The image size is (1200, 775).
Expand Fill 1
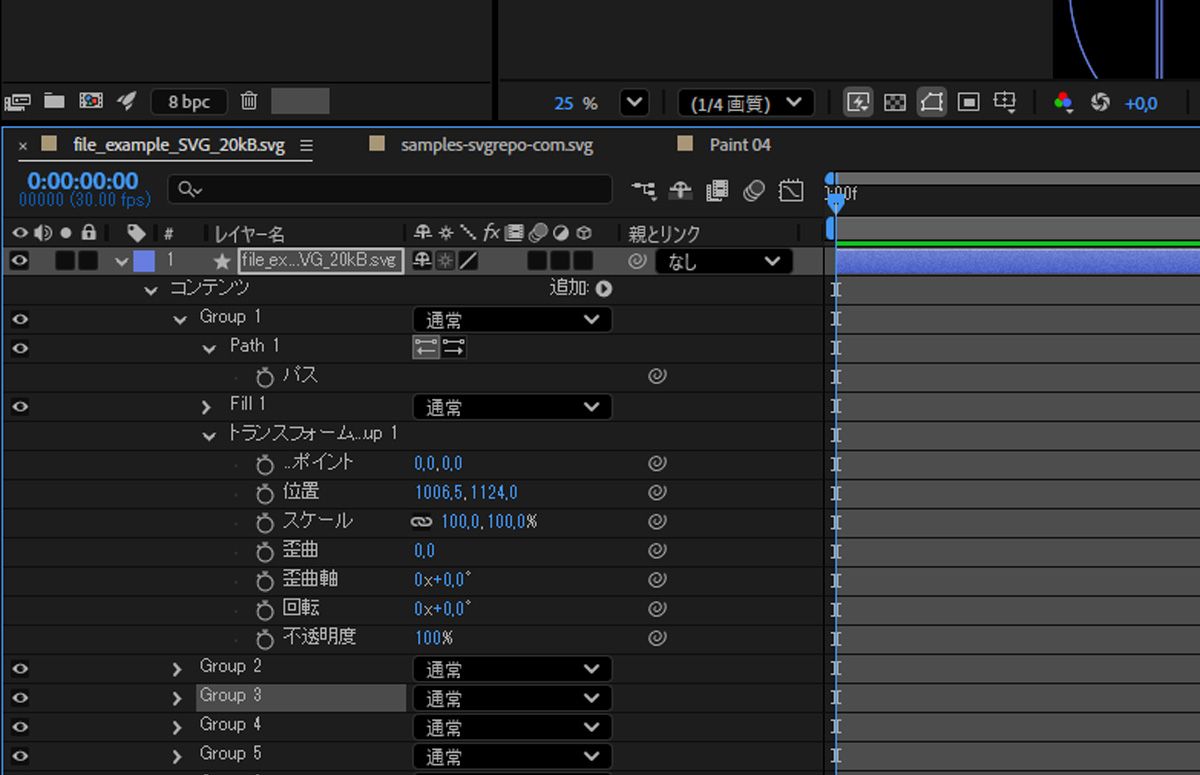click(207, 407)
